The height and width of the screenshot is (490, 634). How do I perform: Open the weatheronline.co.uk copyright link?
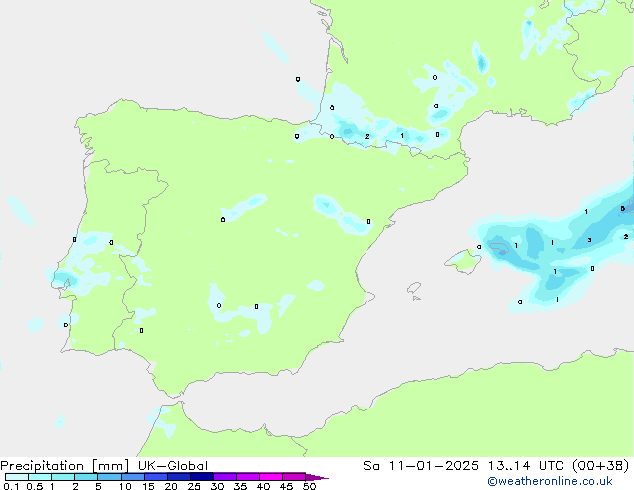(x=550, y=481)
